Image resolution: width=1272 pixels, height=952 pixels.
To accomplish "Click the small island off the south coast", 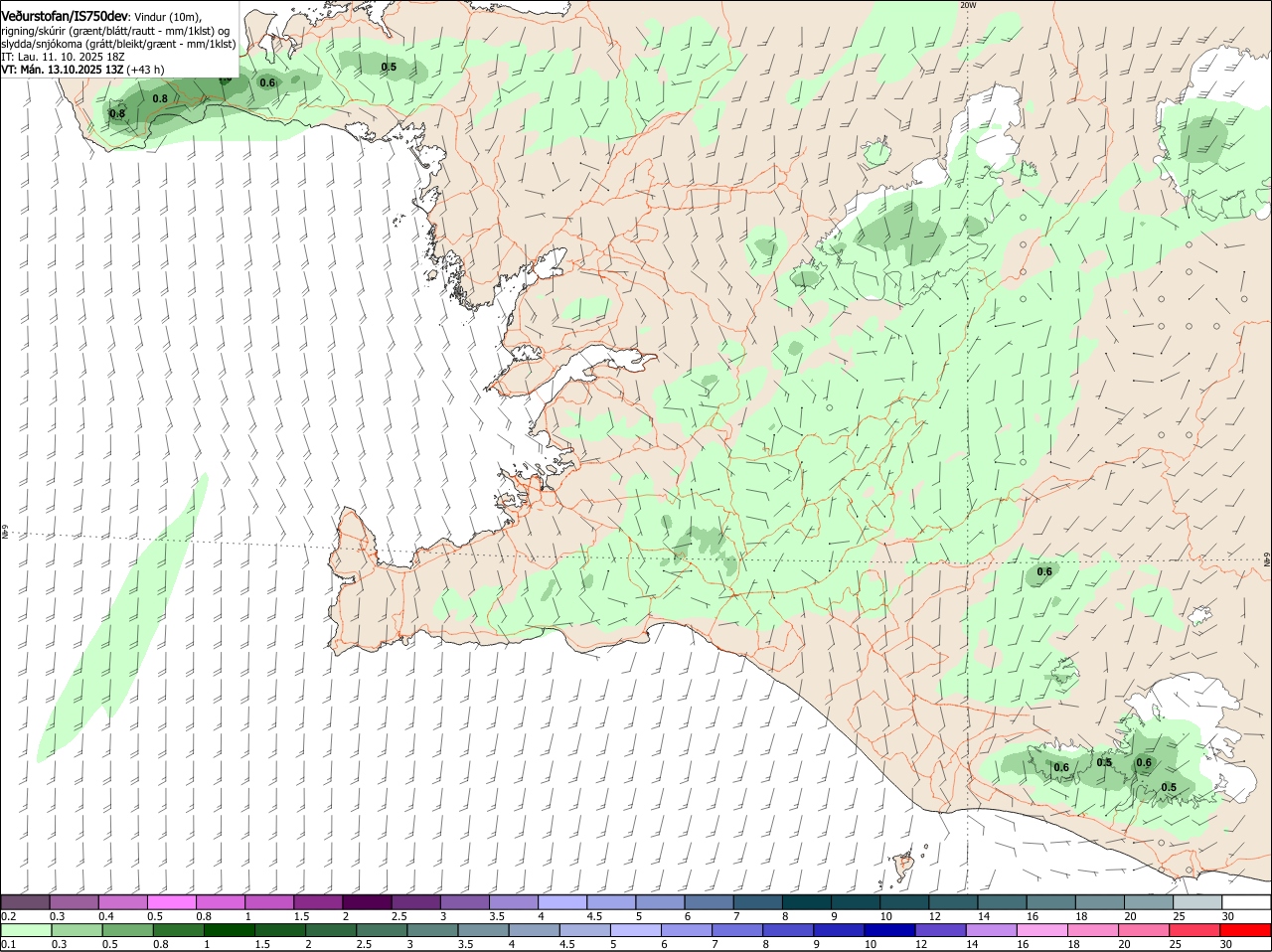I will (x=905, y=866).
